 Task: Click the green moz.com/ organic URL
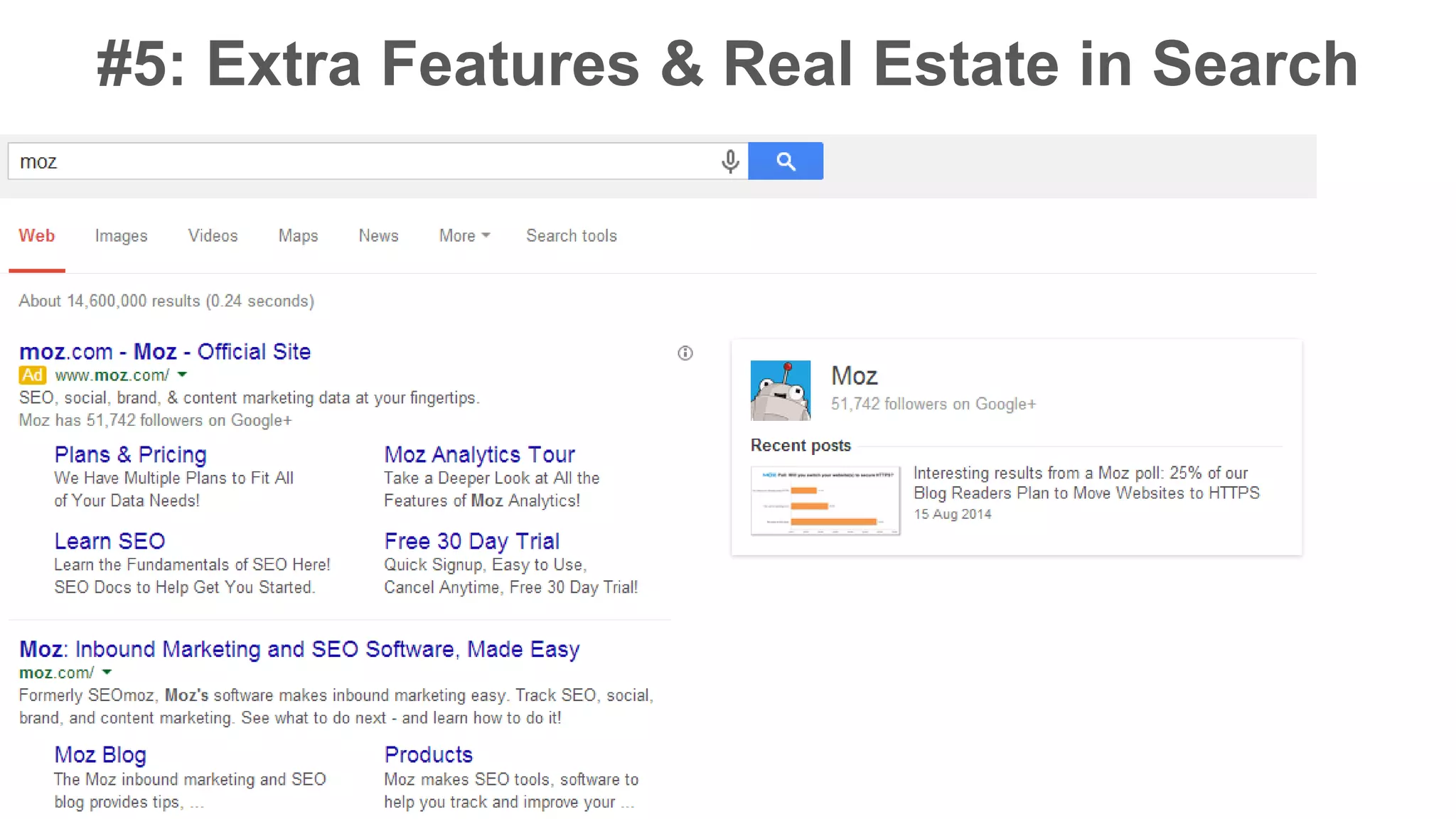[x=56, y=672]
